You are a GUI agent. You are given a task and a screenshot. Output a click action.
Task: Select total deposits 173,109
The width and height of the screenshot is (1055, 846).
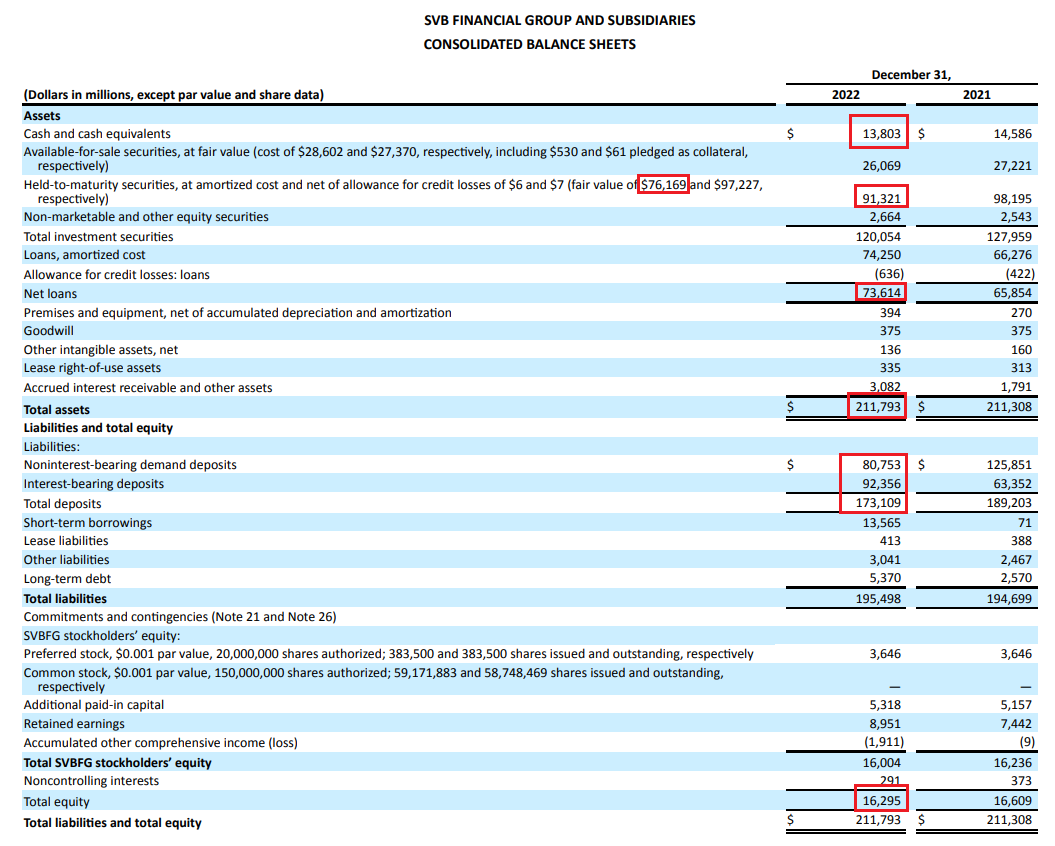[878, 503]
